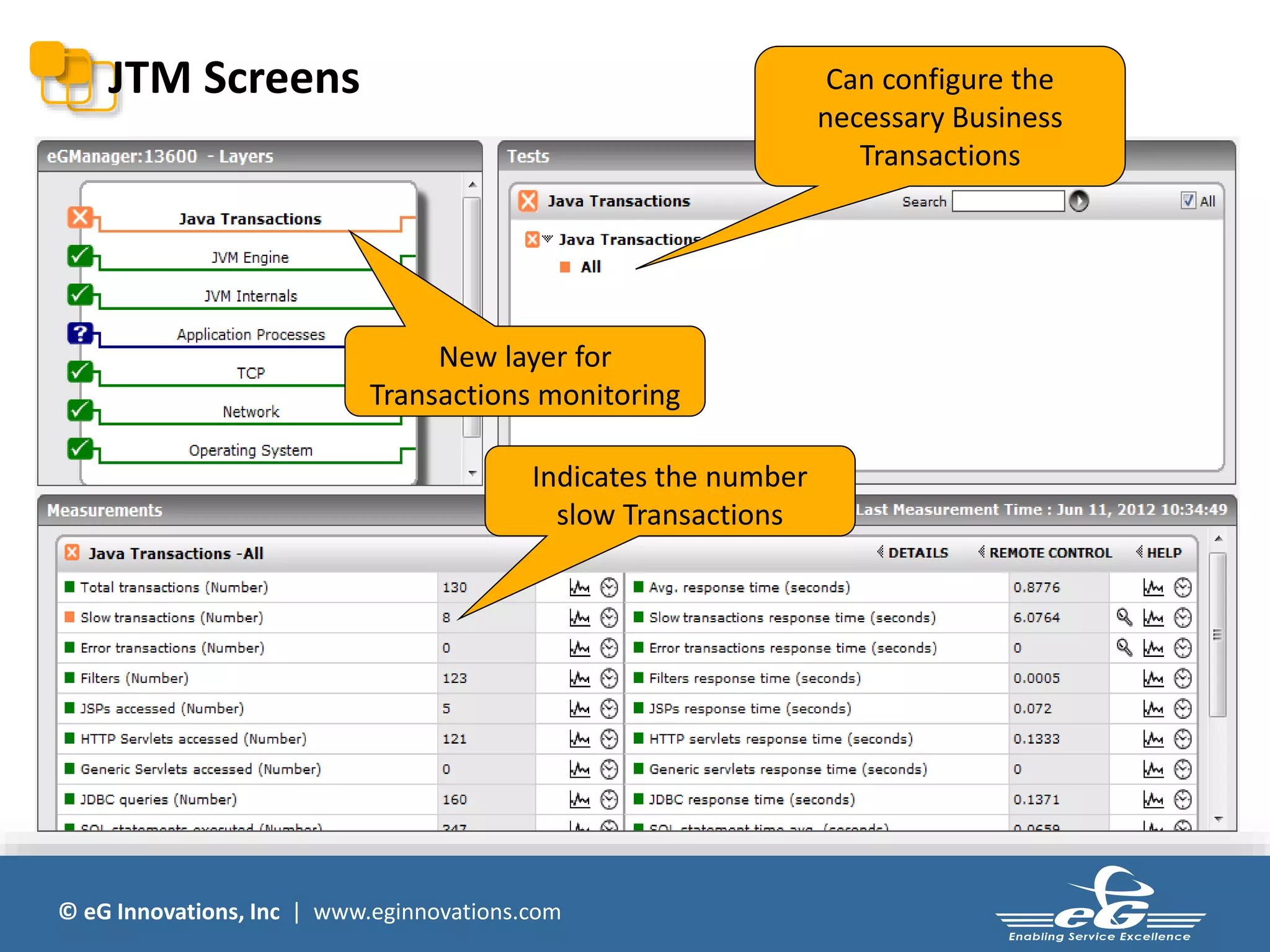Image resolution: width=1270 pixels, height=952 pixels.
Task: Click graph icon for Avg. response time
Action: coord(1153,587)
